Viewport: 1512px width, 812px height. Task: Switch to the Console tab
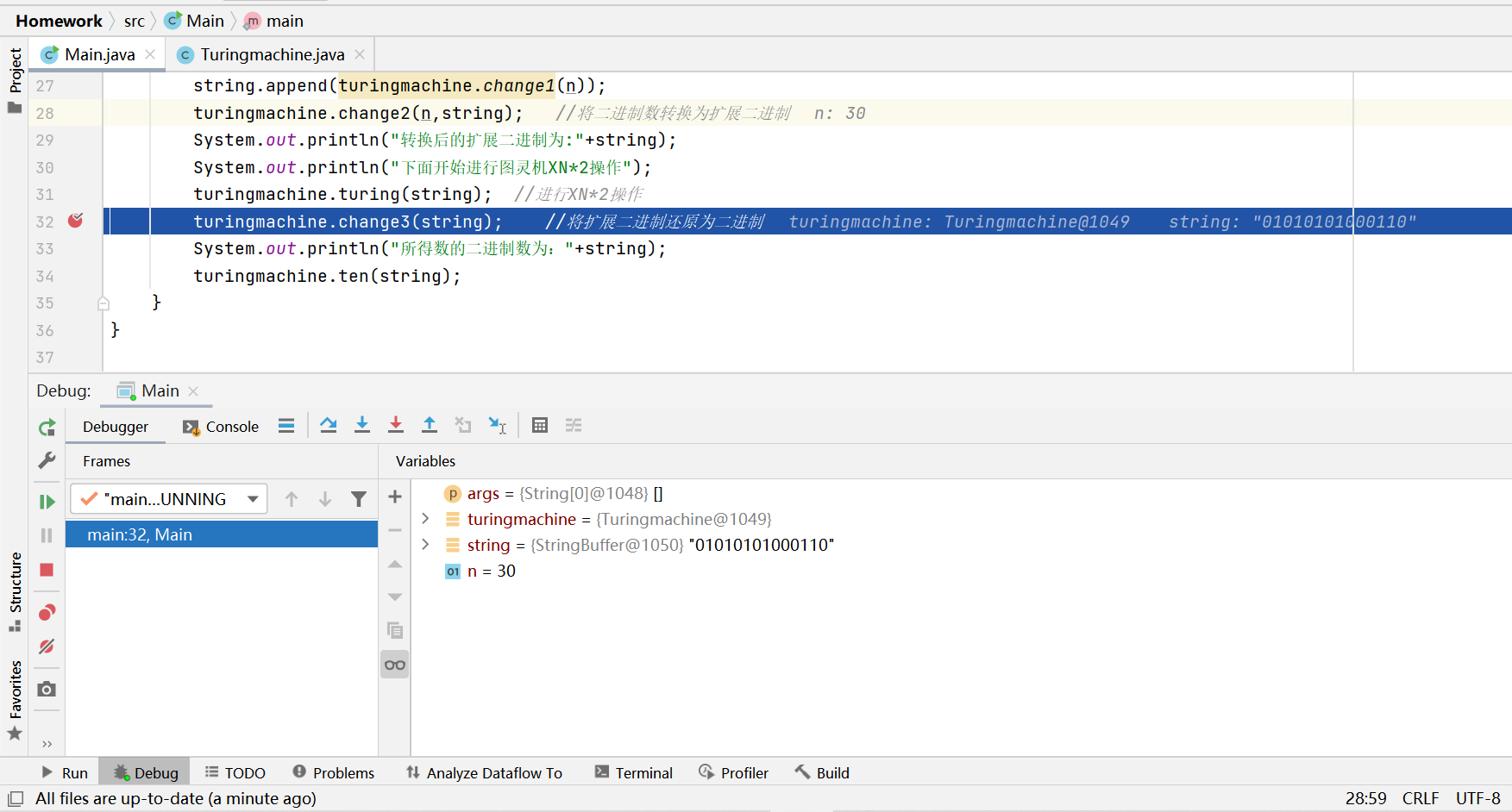(x=221, y=427)
